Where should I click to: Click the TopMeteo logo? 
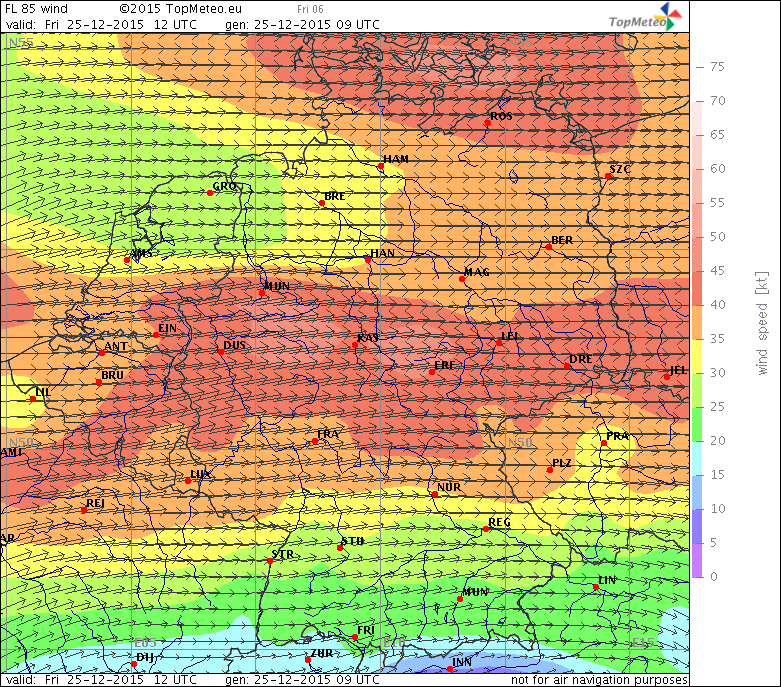(647, 18)
